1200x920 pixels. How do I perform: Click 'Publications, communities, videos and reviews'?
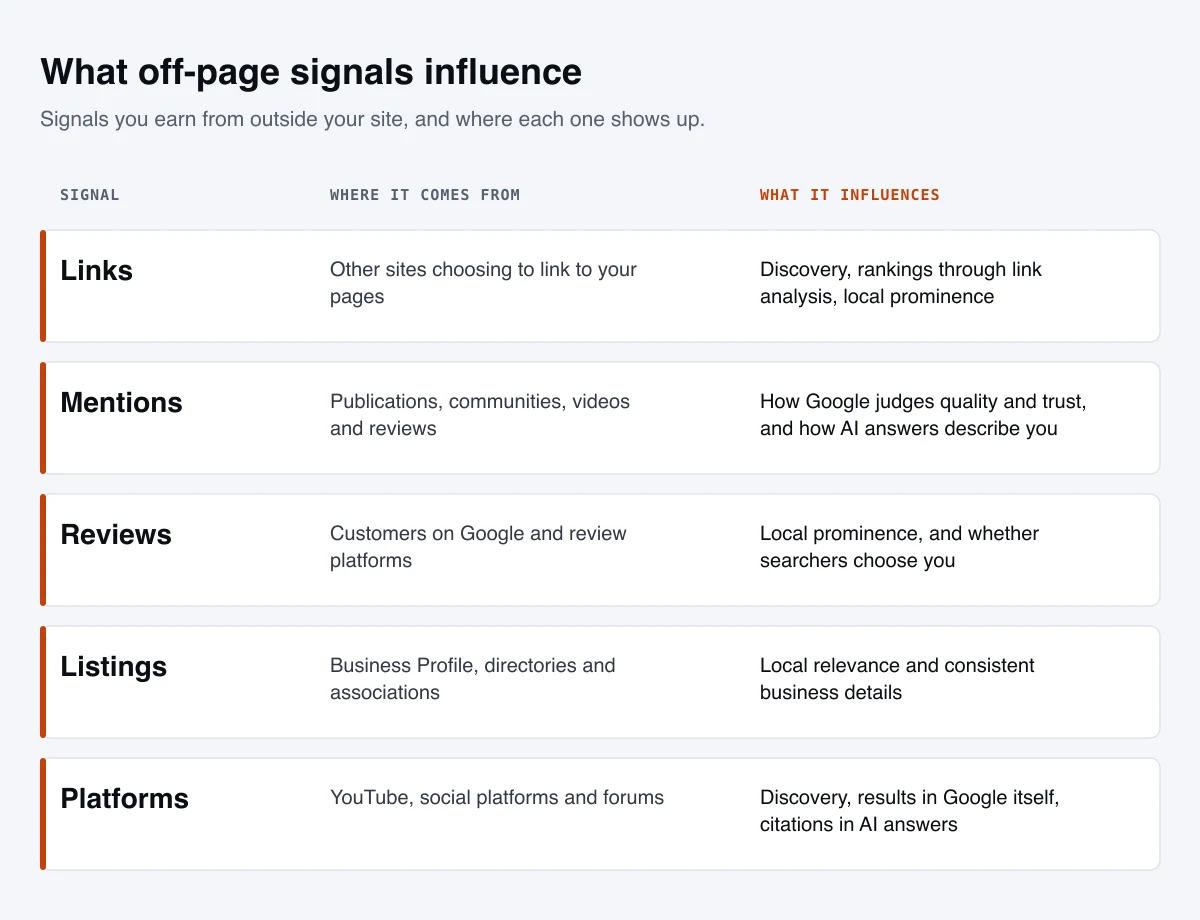[x=480, y=415]
